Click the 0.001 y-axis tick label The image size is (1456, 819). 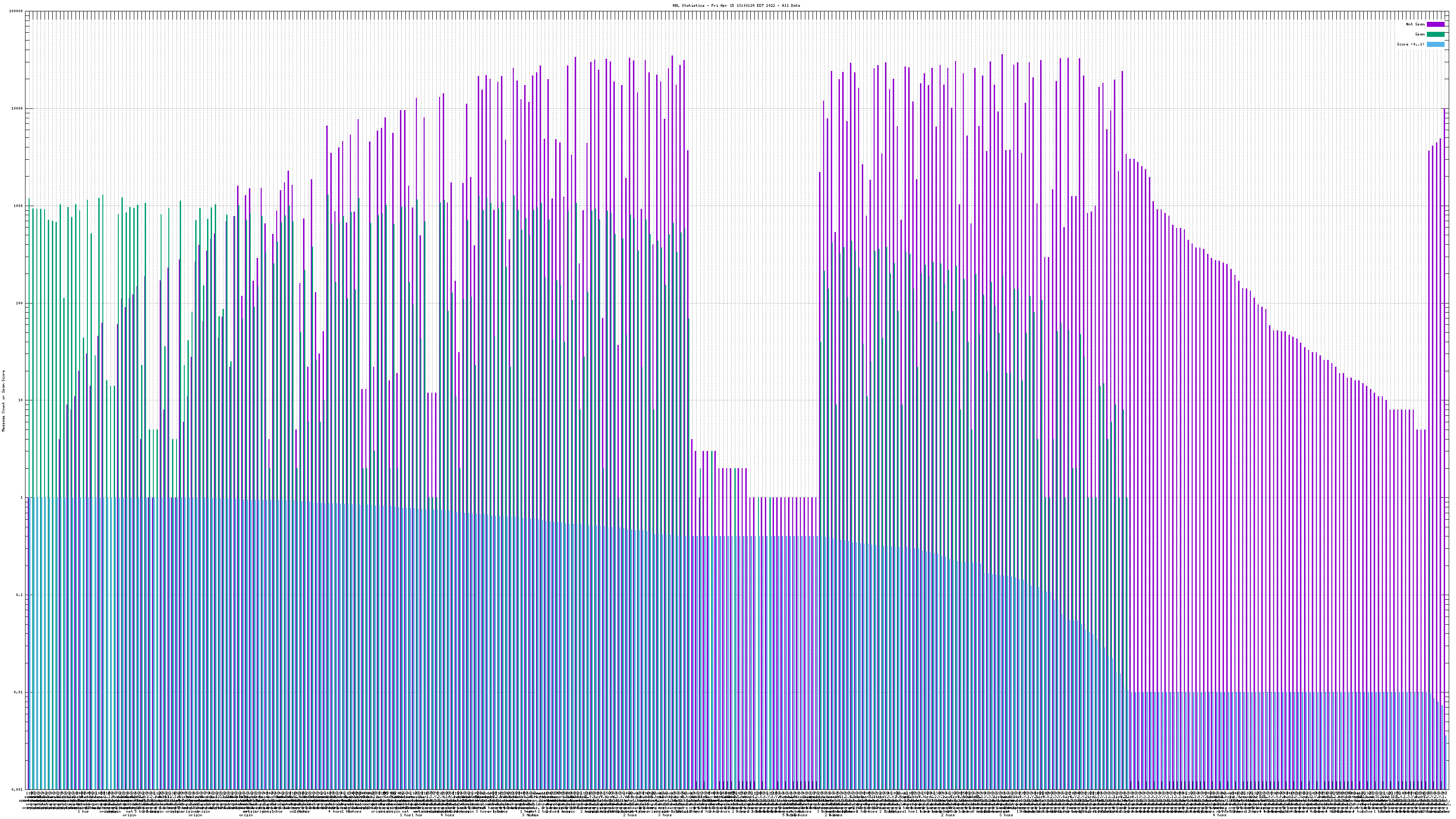click(x=18, y=789)
